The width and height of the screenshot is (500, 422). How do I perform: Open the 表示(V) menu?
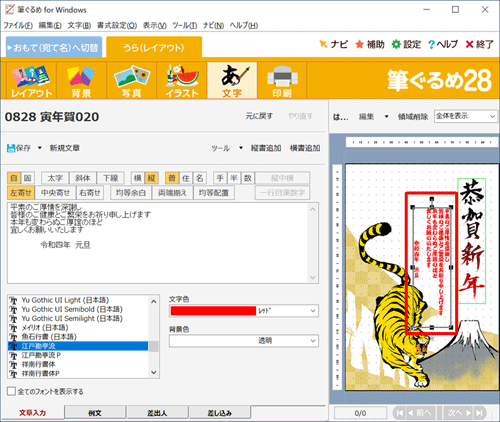click(x=155, y=25)
